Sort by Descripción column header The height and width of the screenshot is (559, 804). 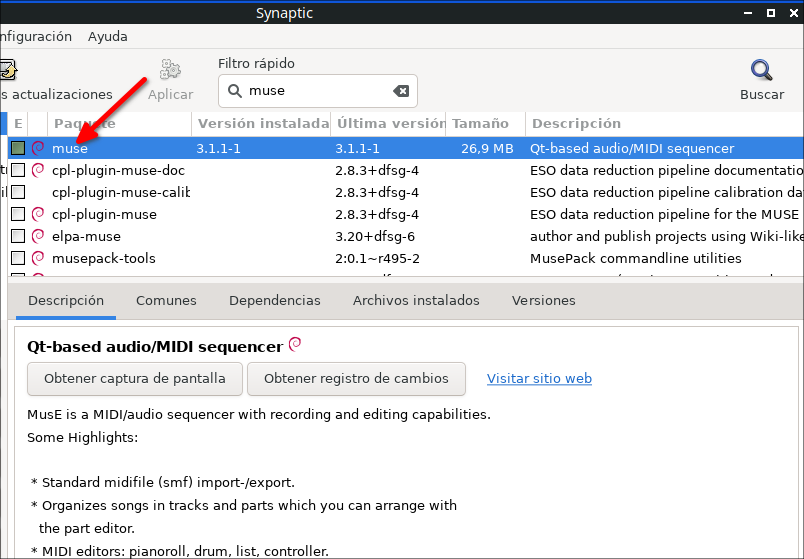coord(665,124)
